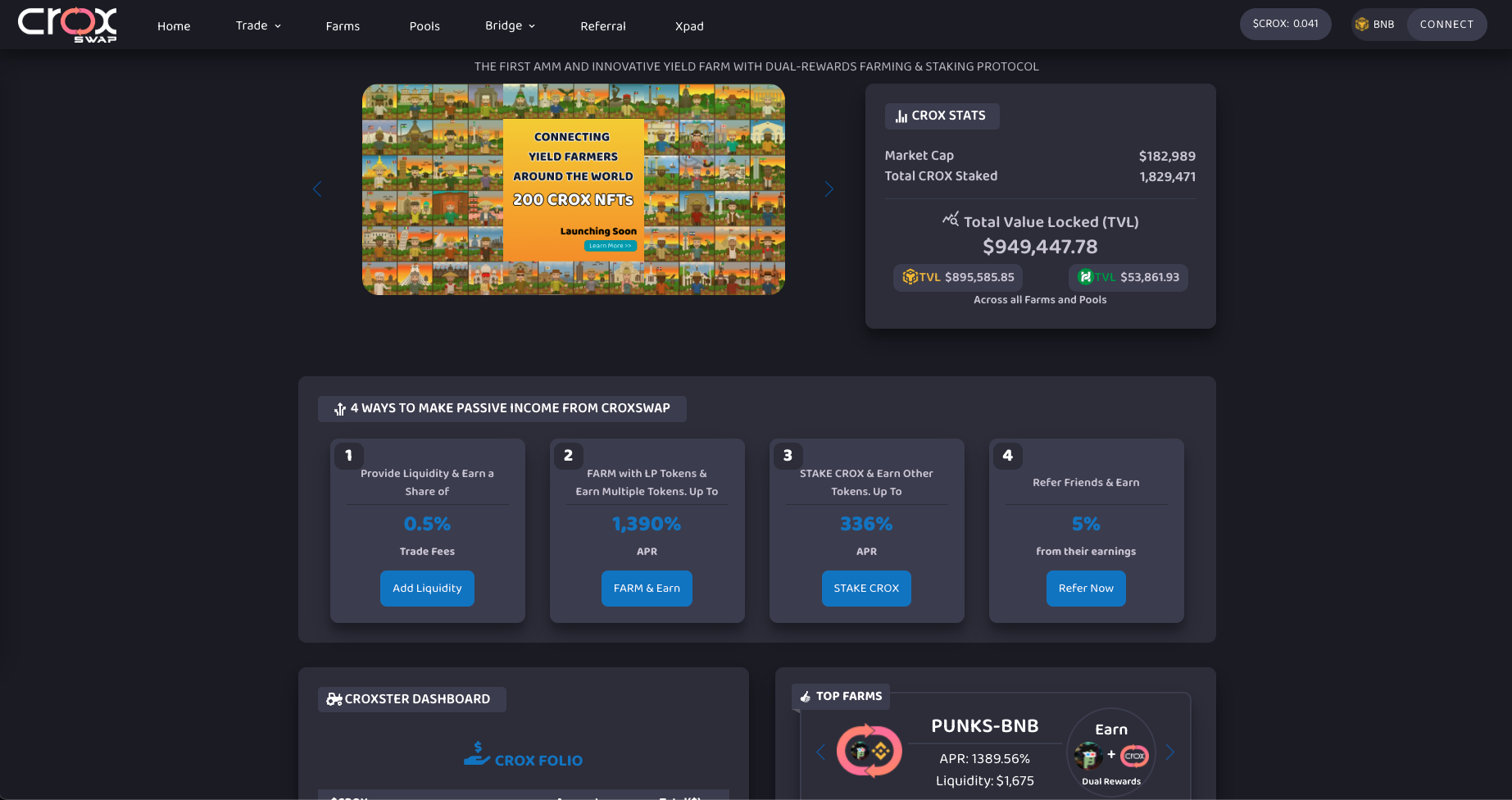Click the Add Liquidity button
Image resolution: width=1512 pixels, height=800 pixels.
tap(427, 589)
